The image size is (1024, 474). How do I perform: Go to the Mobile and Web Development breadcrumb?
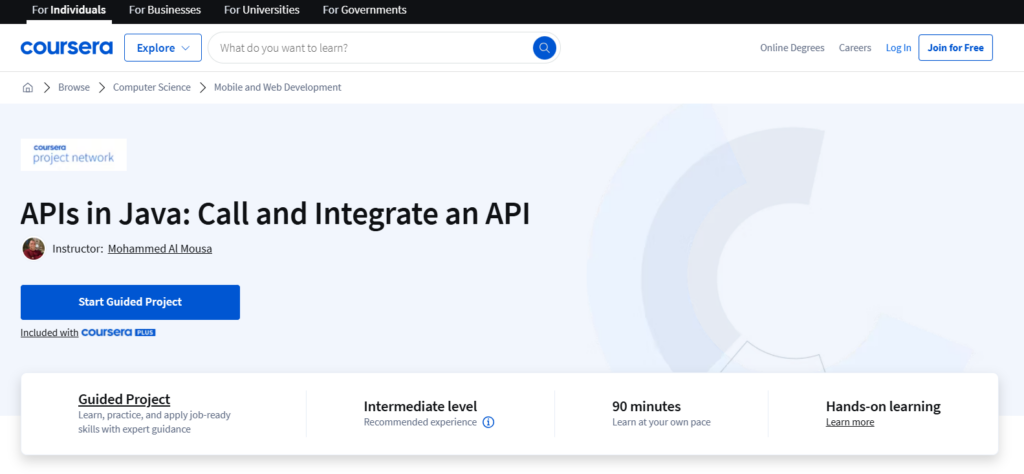click(278, 87)
